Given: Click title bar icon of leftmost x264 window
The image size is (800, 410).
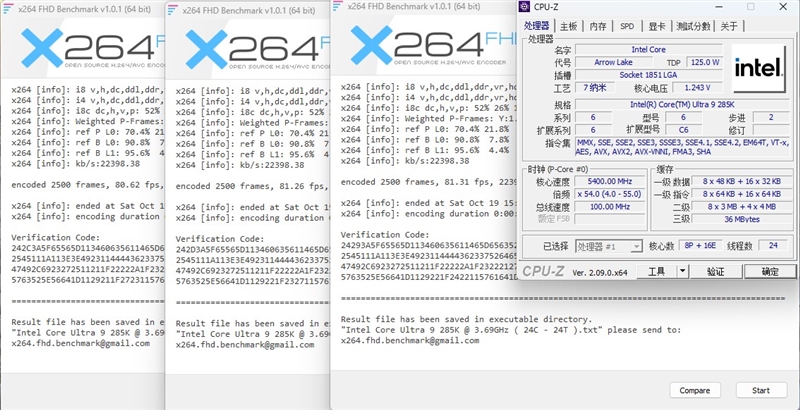Looking at the screenshot, I should [x=8, y=7].
